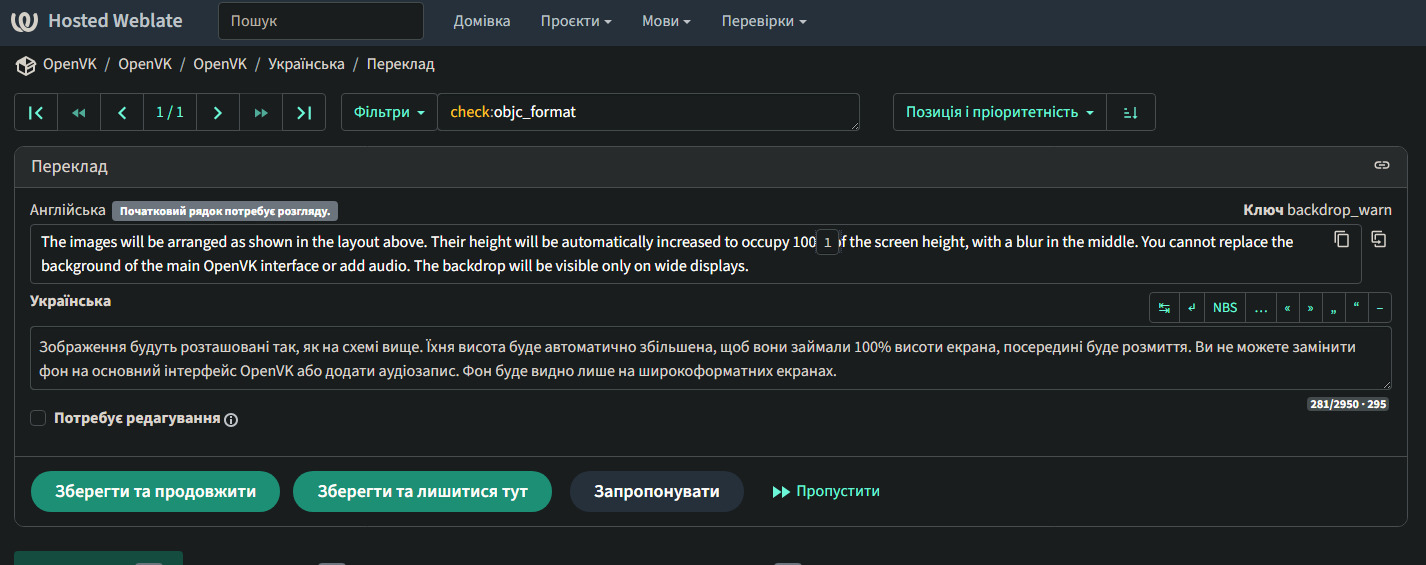The image size is (1426, 565).
Task: Click the OpenVK project cube icon
Action: tap(25, 65)
